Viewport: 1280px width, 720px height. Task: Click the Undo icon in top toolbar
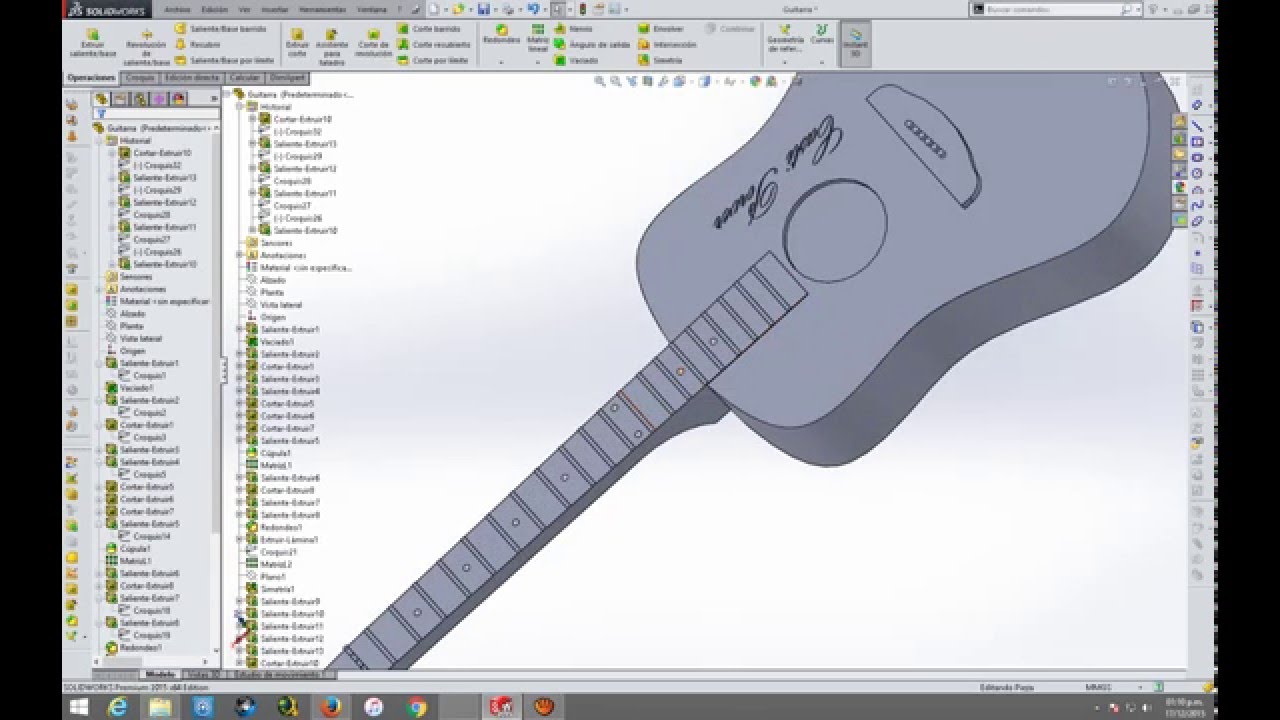(x=532, y=9)
